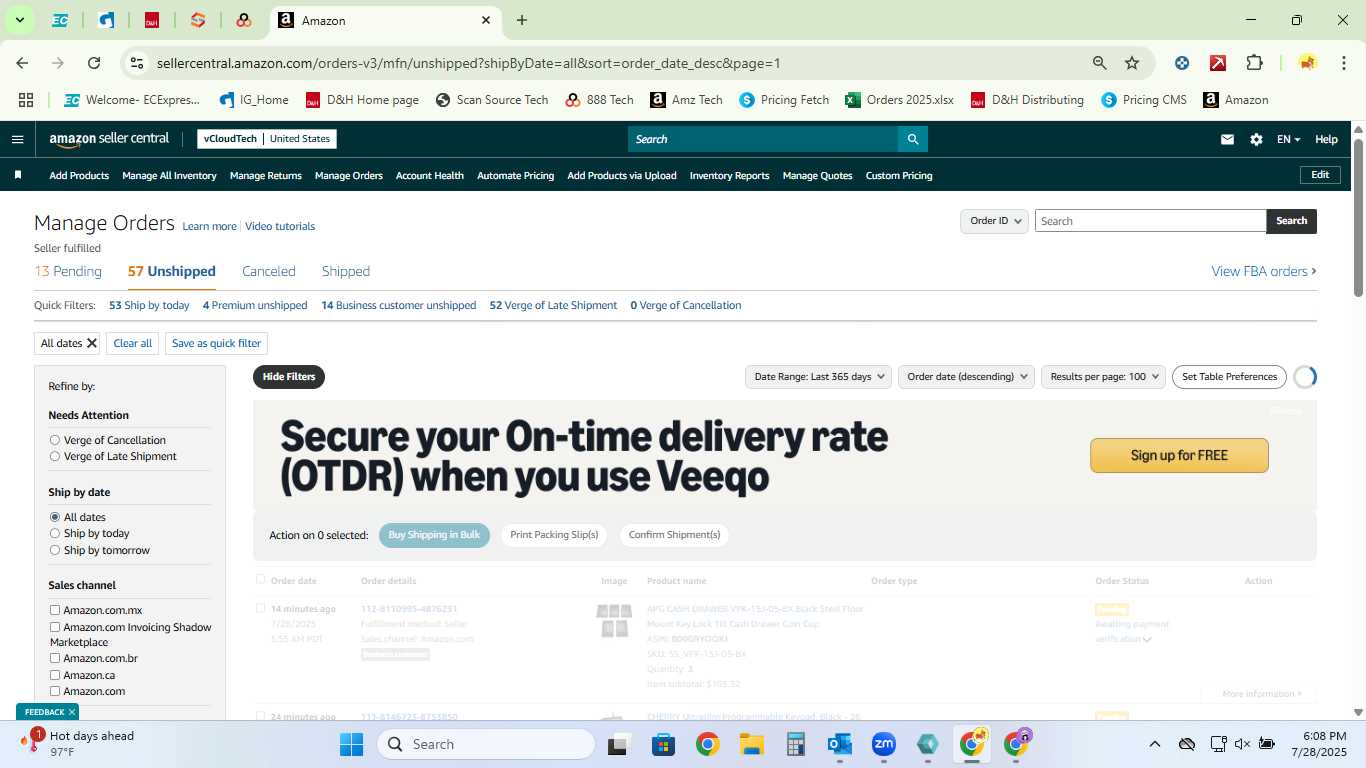Open Inventory Reports menu item
1366x768 pixels.
[x=730, y=175]
